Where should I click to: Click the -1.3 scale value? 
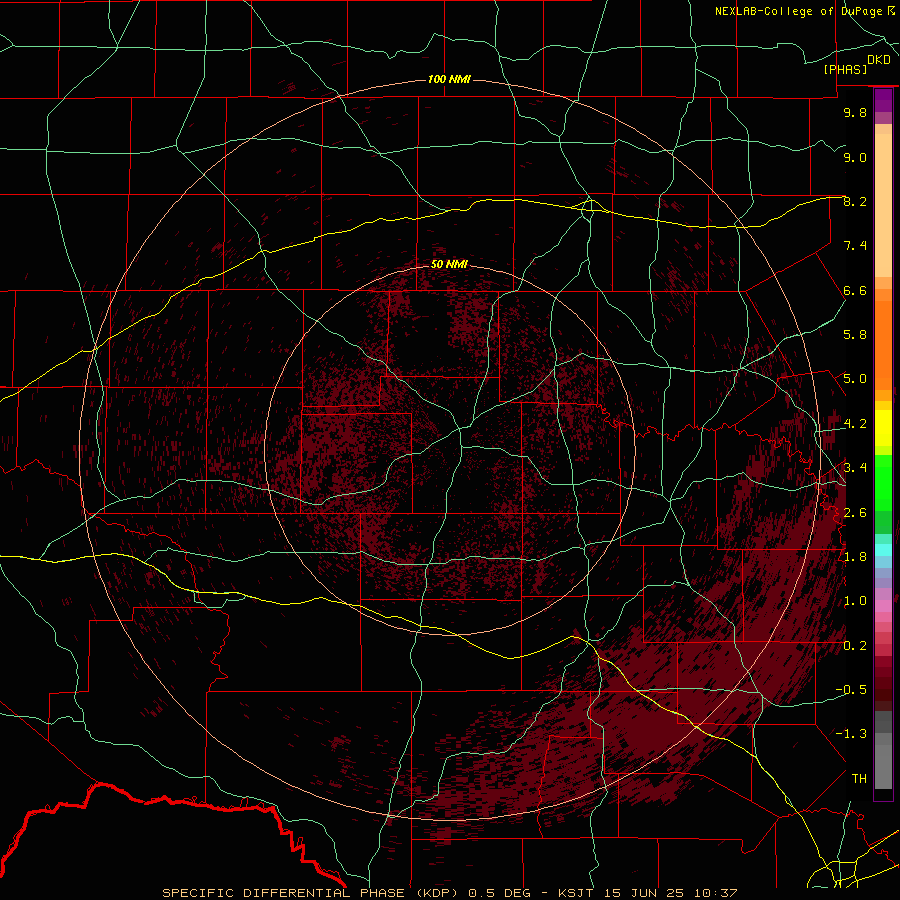pos(851,734)
